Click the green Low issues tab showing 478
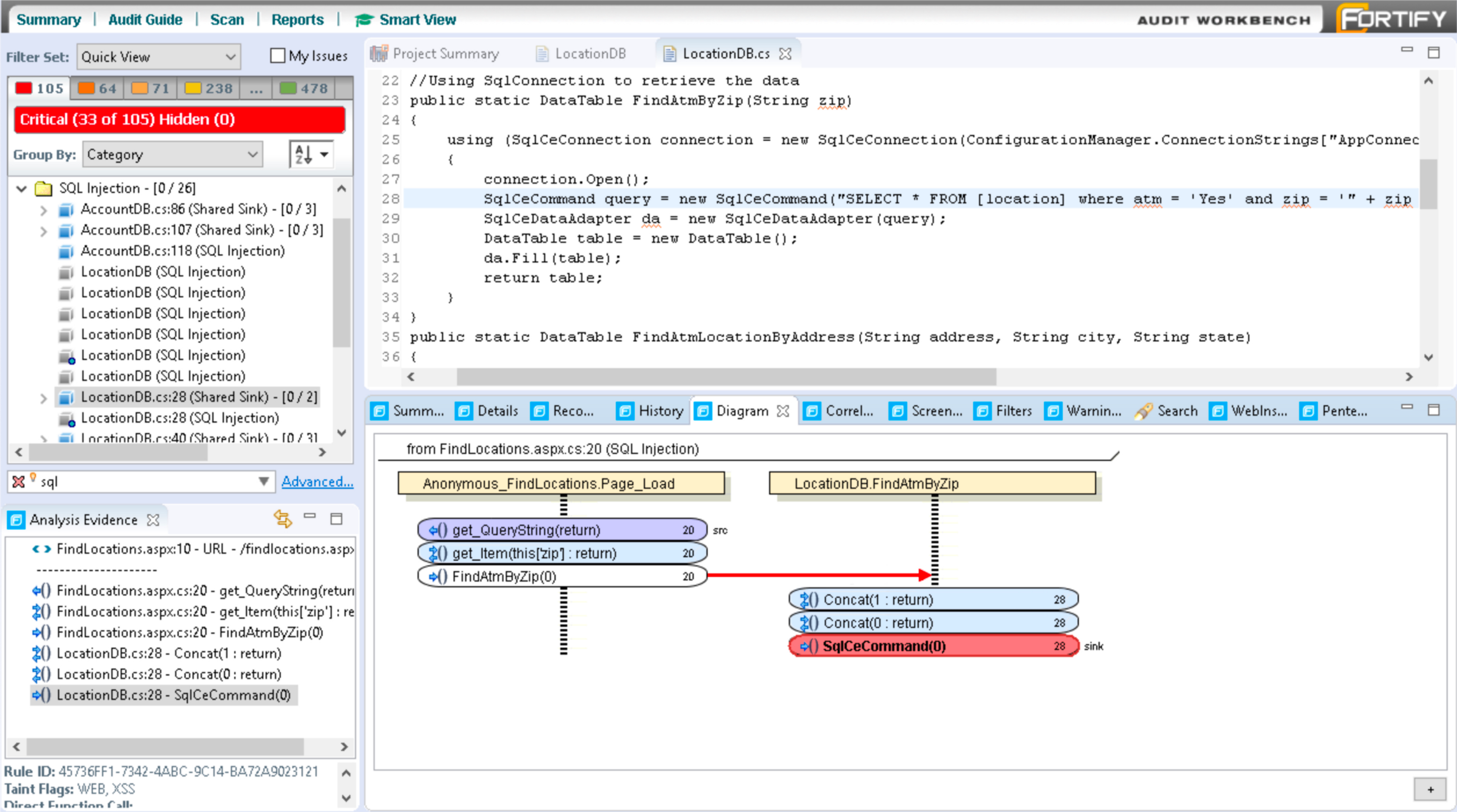This screenshot has height=812, width=1457. [304, 88]
